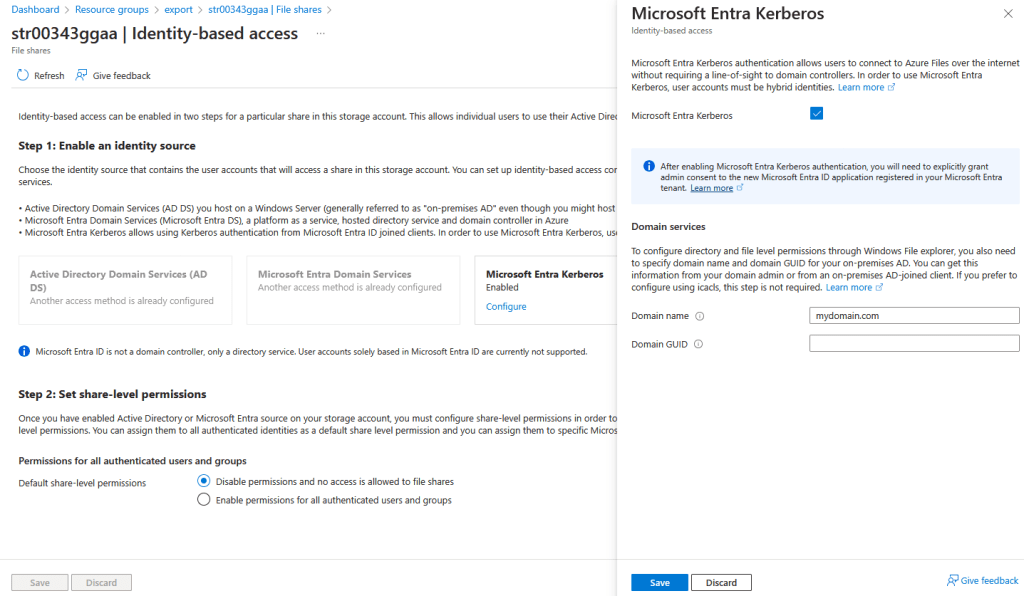The height and width of the screenshot is (596, 1024).
Task: Click into the Domain name field
Action: click(x=913, y=316)
